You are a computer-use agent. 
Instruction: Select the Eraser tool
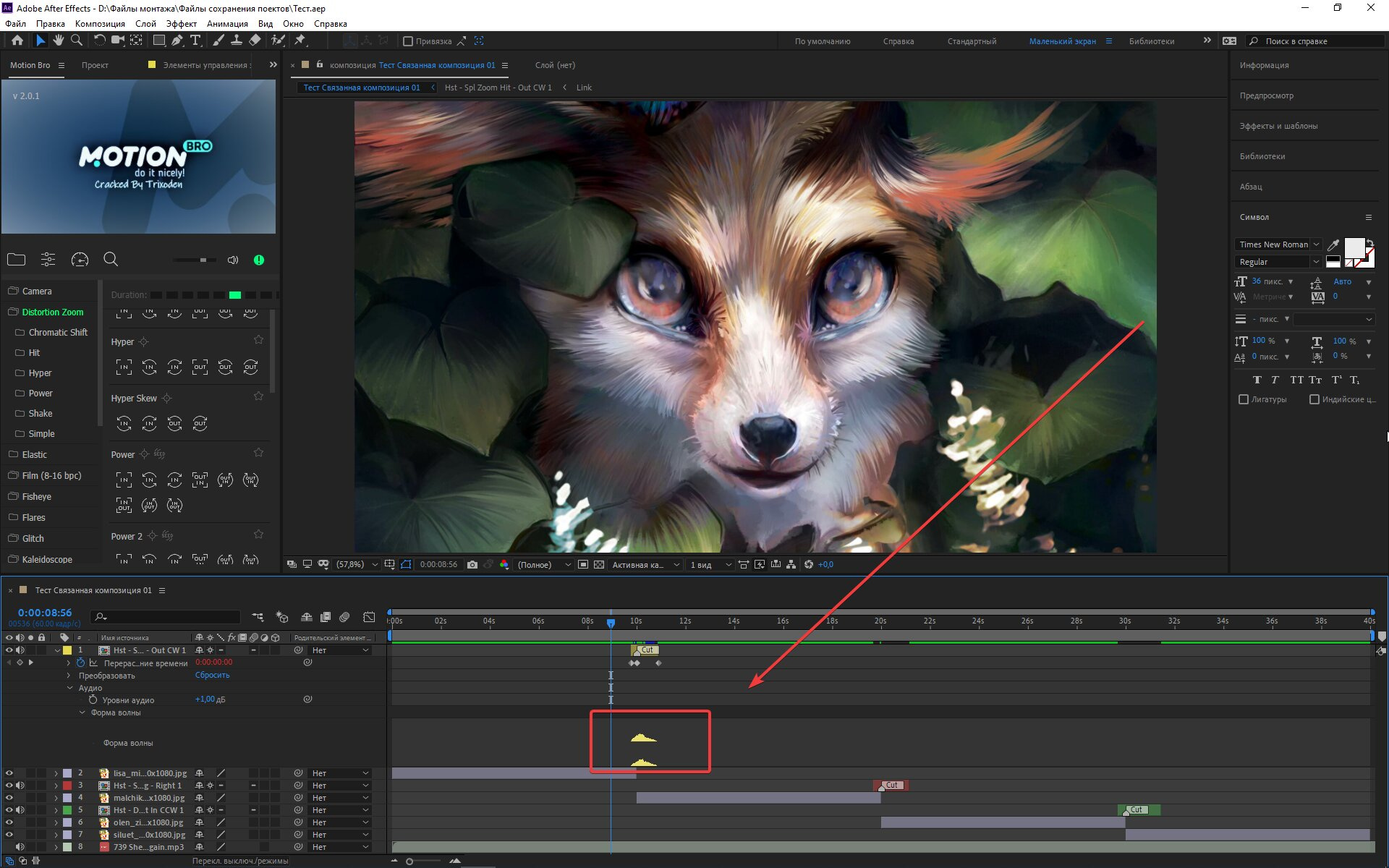[x=255, y=41]
